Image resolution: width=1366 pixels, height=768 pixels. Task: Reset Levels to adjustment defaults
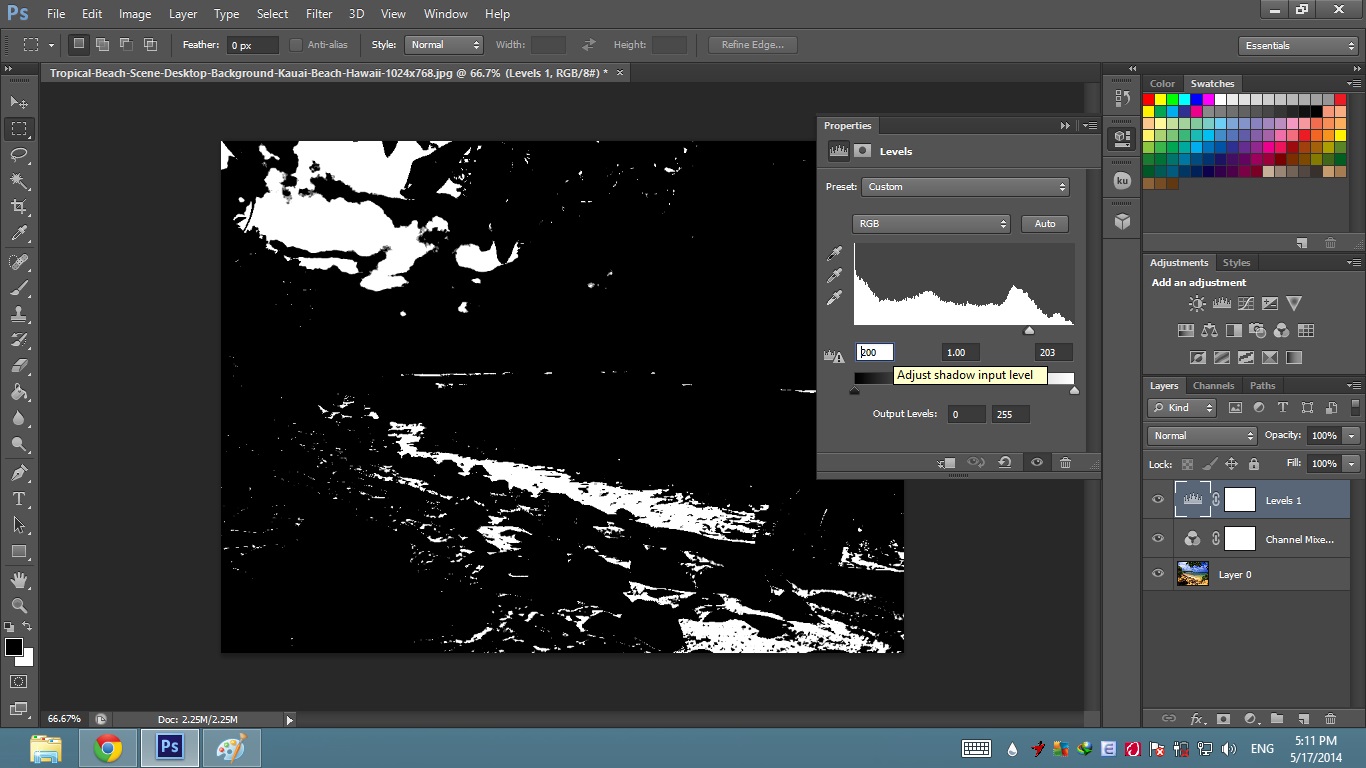[1005, 463]
